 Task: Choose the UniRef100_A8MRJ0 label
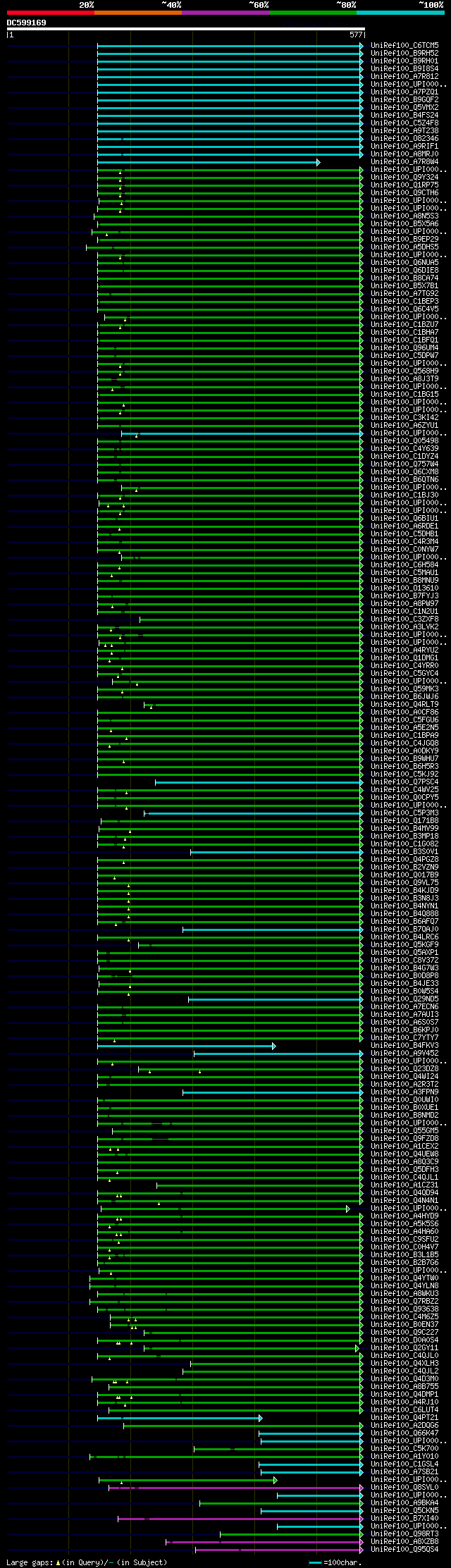point(404,154)
